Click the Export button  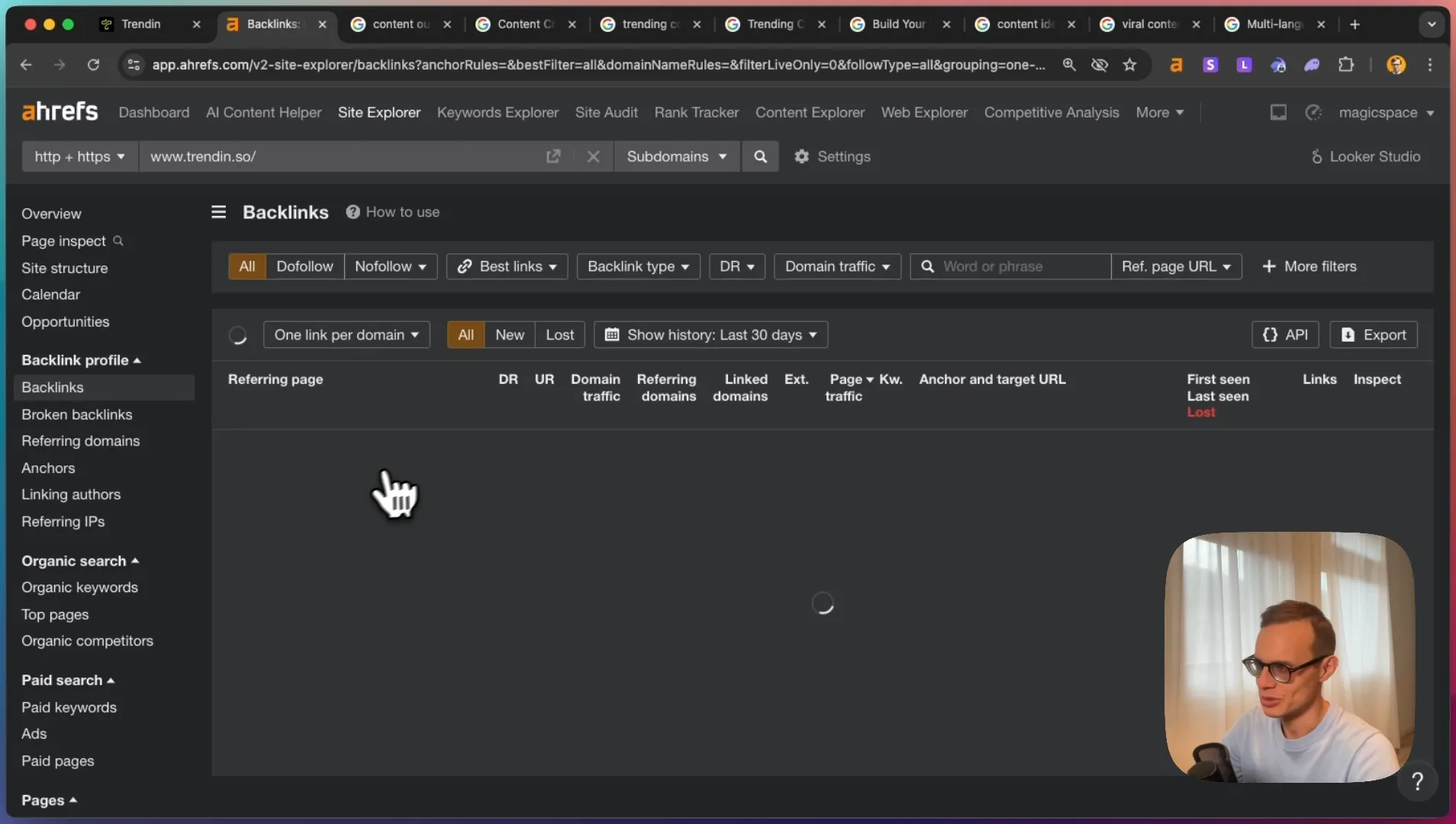pos(1374,335)
